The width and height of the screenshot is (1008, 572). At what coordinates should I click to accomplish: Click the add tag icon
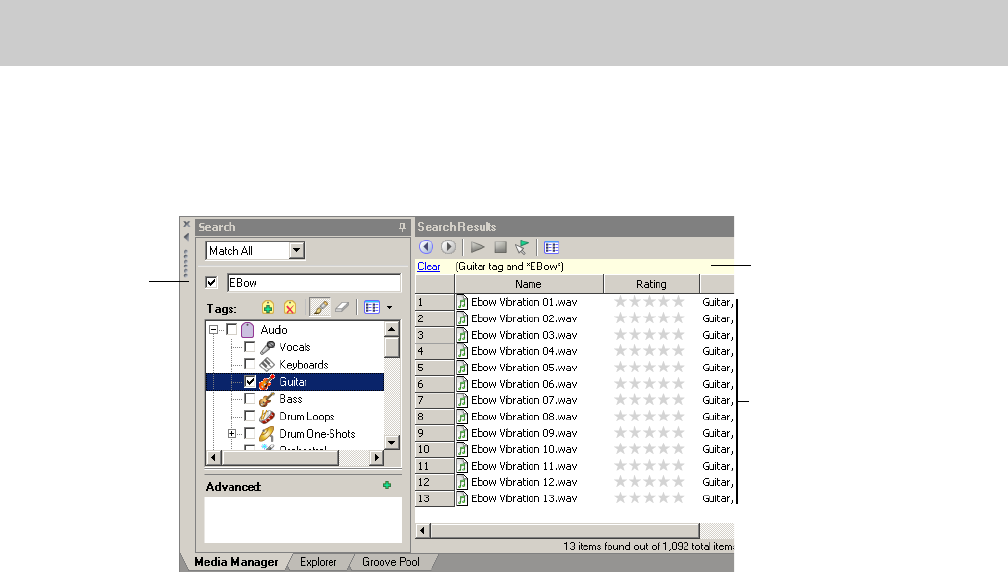(x=267, y=307)
